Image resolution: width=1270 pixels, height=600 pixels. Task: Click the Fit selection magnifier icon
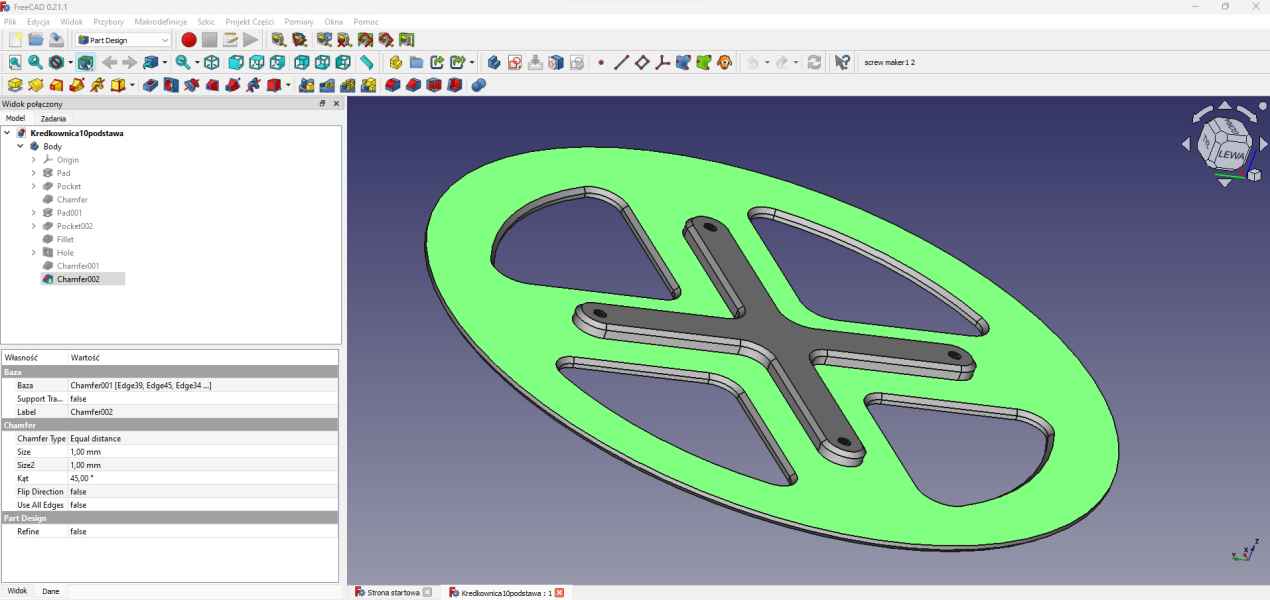point(35,62)
